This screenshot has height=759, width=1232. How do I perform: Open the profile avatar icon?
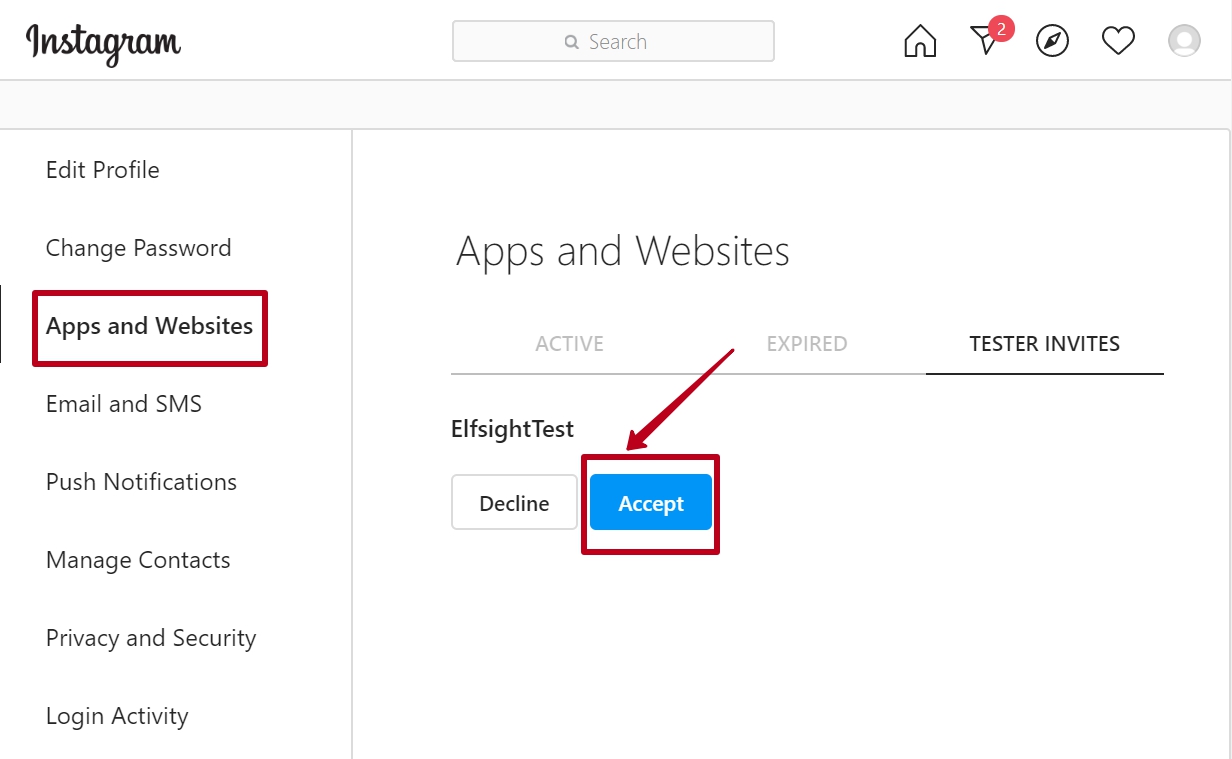1184,41
